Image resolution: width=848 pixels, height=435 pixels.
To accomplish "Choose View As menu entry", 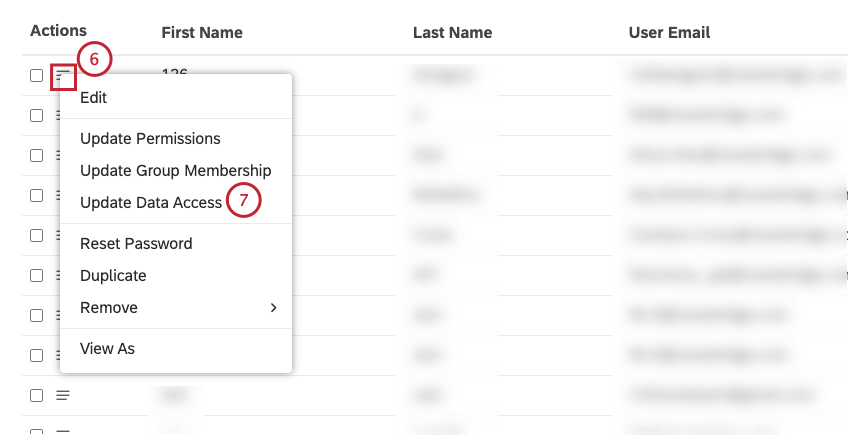I will click(x=107, y=348).
